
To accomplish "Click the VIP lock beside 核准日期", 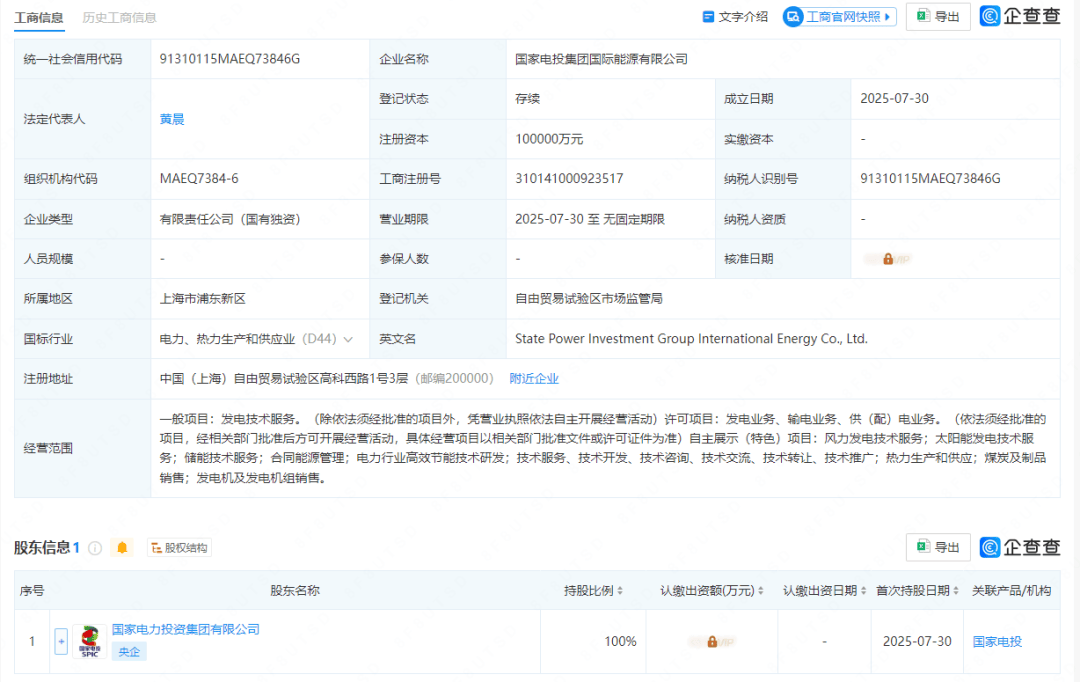I will click(x=888, y=259).
